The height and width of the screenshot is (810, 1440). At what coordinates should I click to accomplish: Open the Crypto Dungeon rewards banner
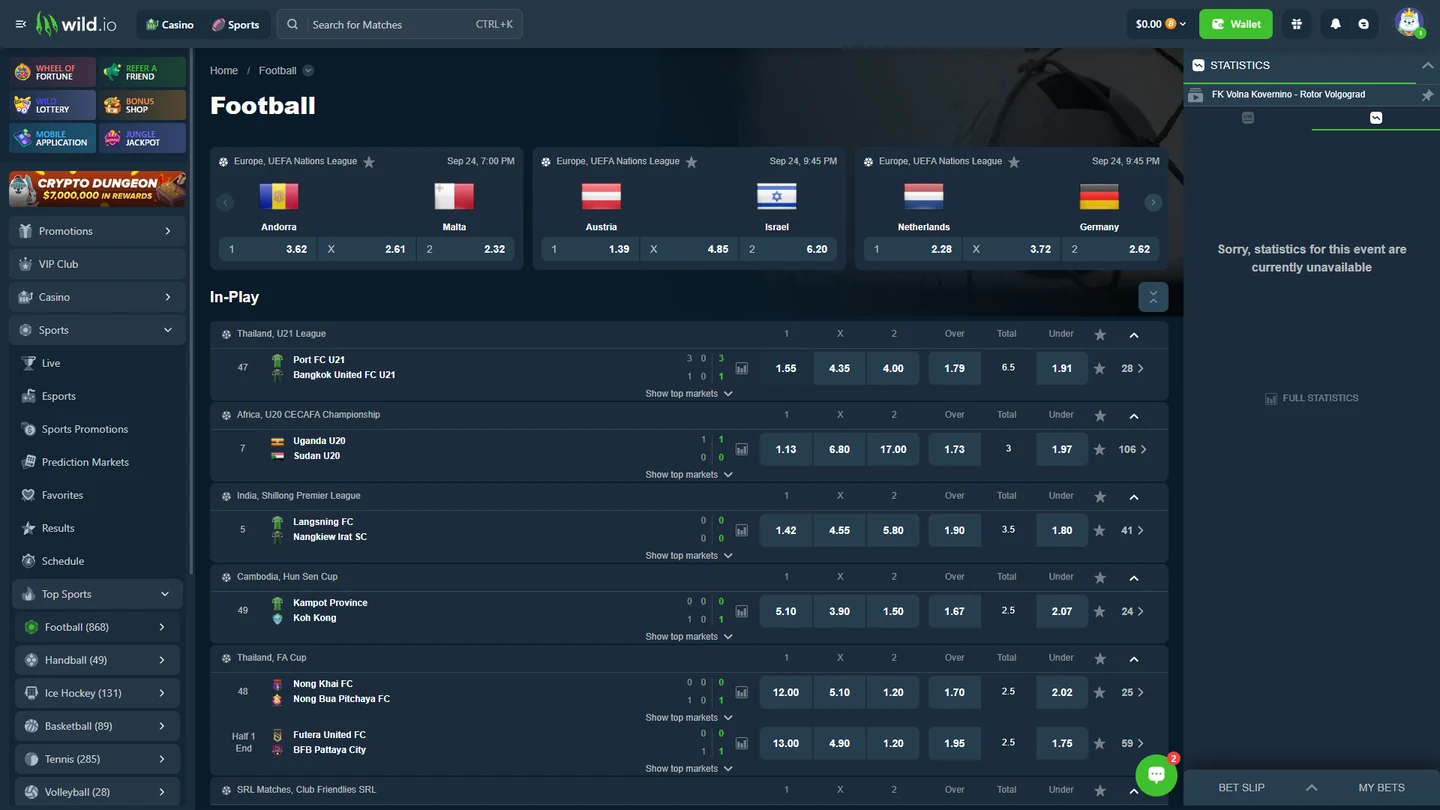pyautogui.click(x=98, y=188)
